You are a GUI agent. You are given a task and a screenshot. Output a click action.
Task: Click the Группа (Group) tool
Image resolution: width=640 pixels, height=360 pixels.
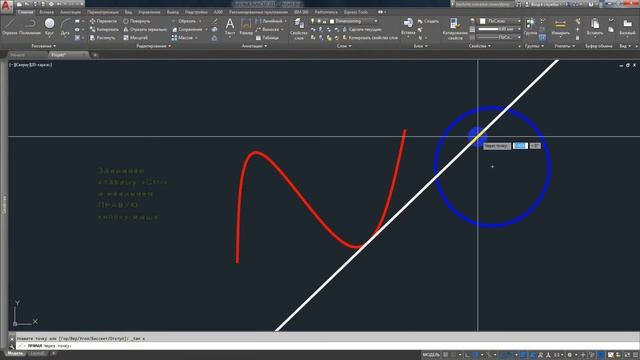pos(530,27)
